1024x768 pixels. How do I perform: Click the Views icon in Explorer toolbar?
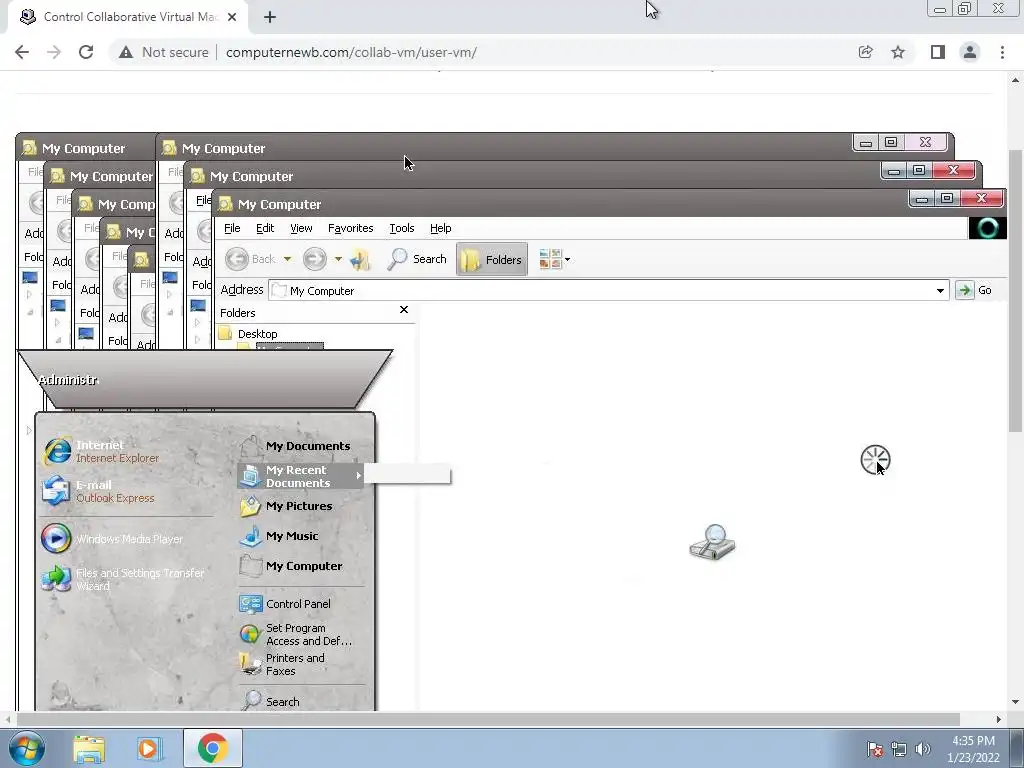(x=550, y=259)
